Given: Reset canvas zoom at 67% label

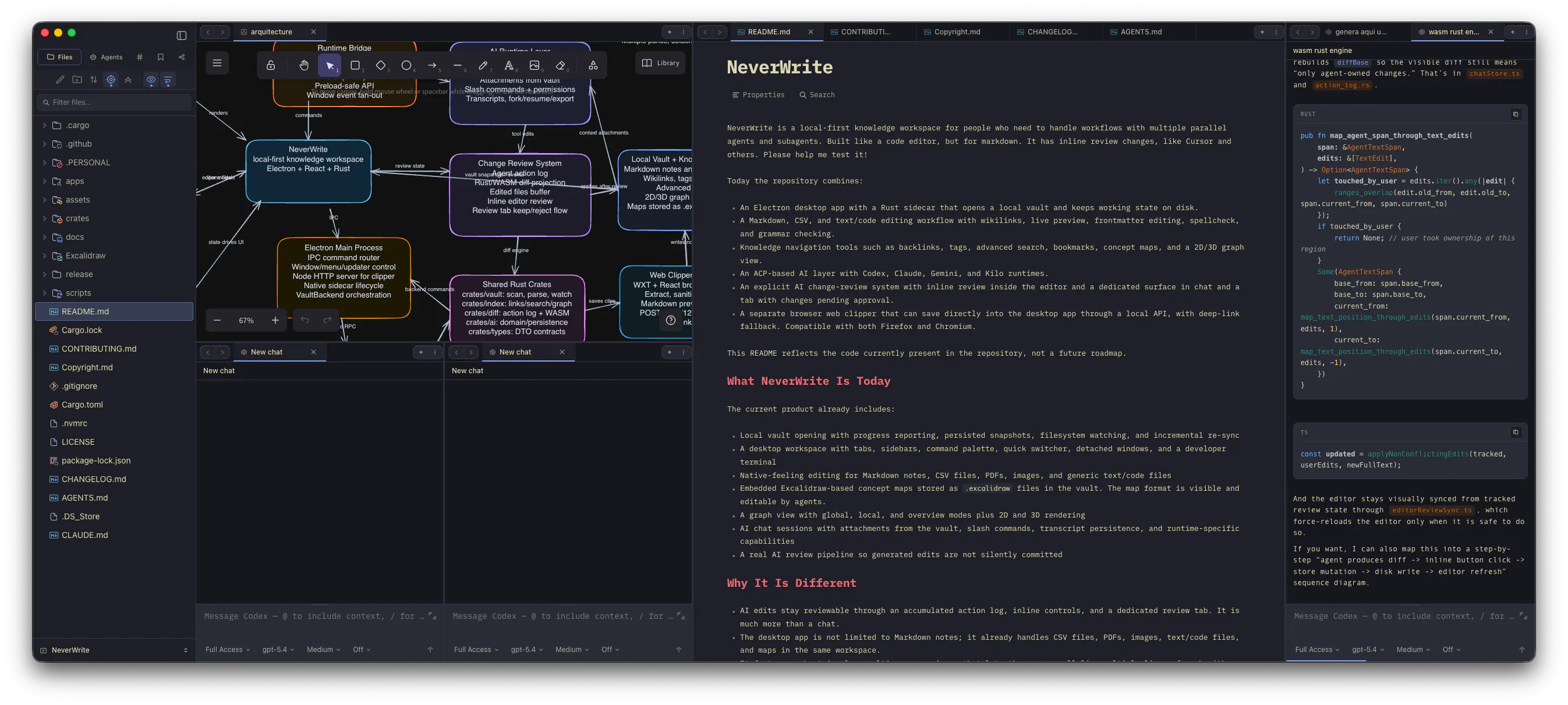Looking at the screenshot, I should tap(246, 320).
